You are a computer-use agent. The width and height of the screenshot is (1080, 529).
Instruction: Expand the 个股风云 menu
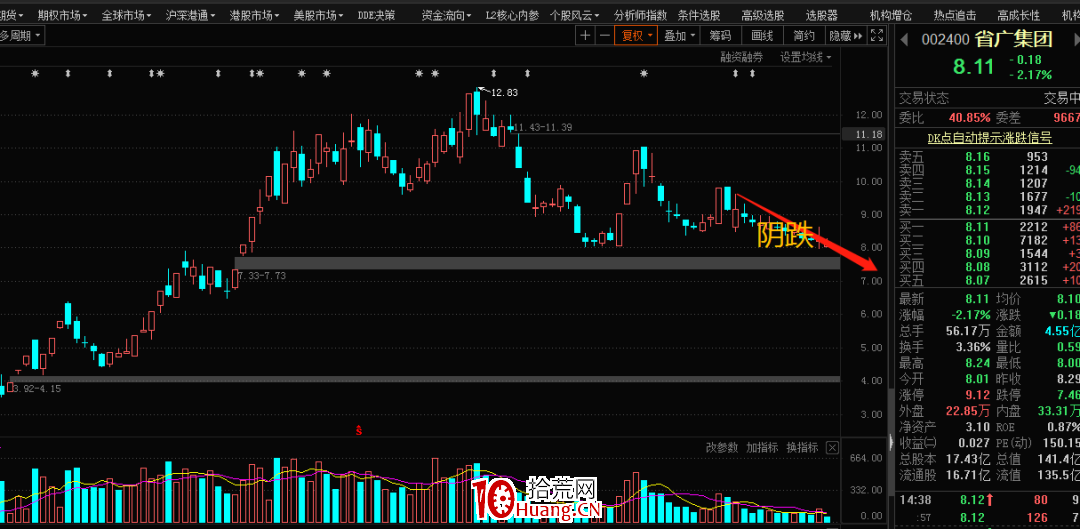(x=575, y=14)
